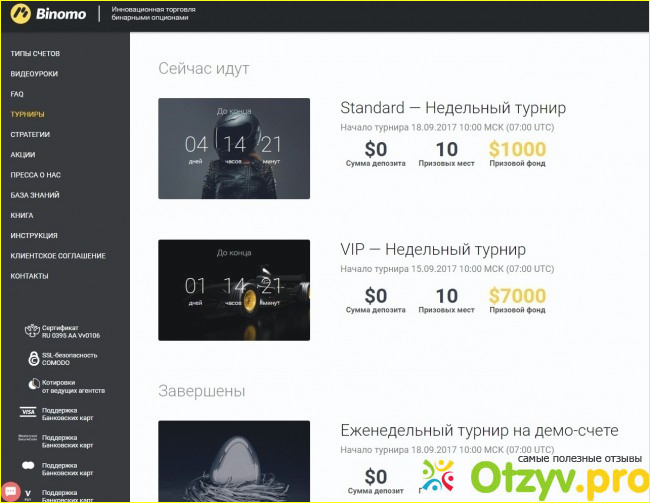The height and width of the screenshot is (503, 650).
Task: Click the VIP tournament countdown thumbnail
Action: [x=235, y=289]
